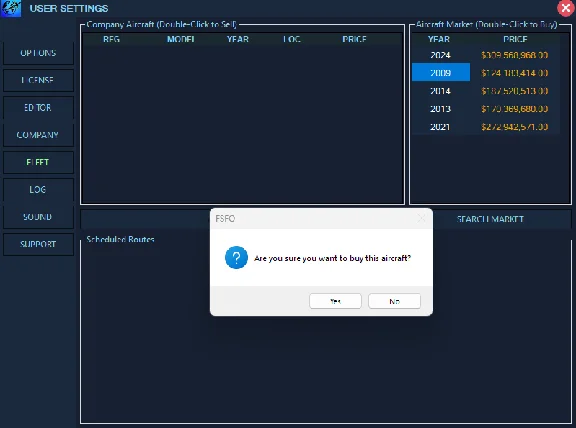Go to the Company section
Screen dimensions: 576x428
pos(38,135)
